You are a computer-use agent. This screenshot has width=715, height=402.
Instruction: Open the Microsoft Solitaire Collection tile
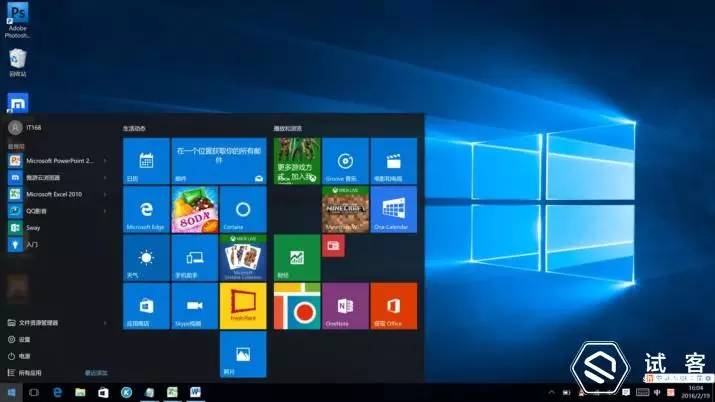point(242,258)
